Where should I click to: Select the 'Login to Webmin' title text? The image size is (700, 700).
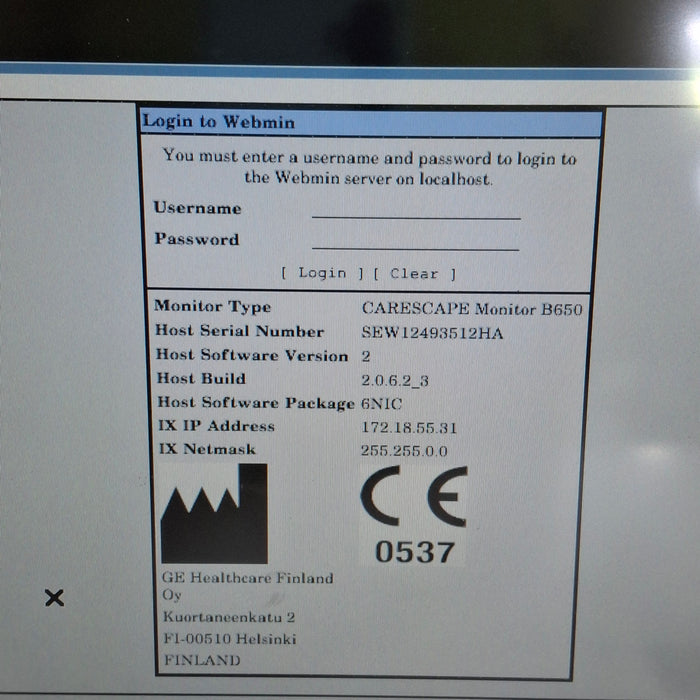point(219,121)
